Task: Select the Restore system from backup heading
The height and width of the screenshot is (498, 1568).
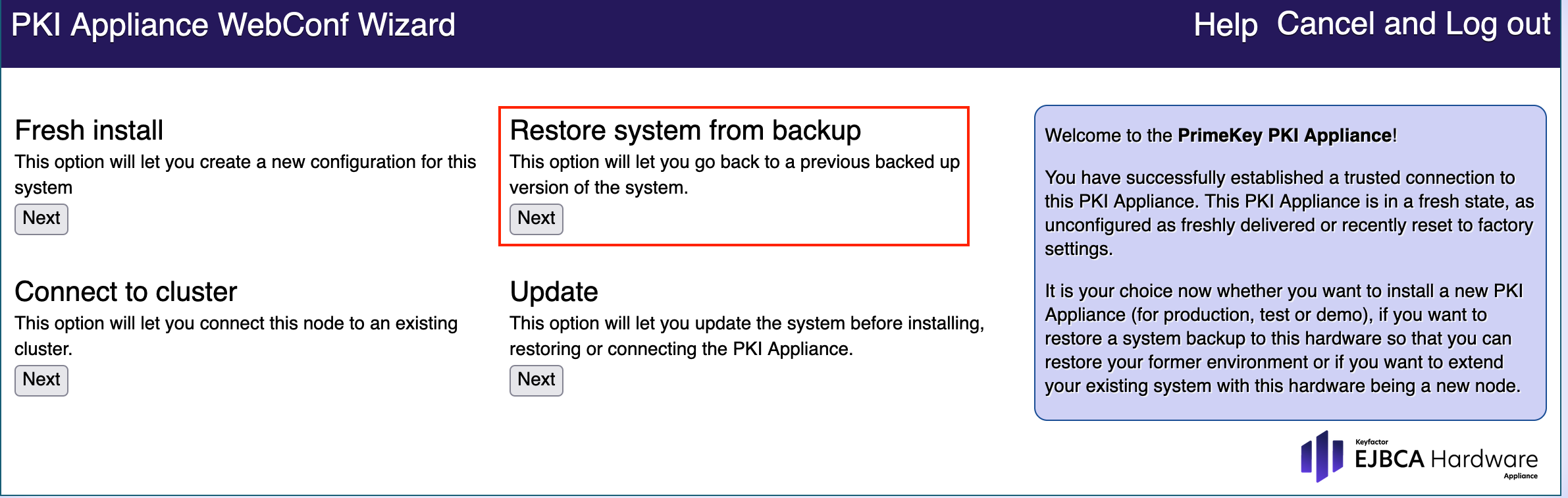Action: [685, 130]
